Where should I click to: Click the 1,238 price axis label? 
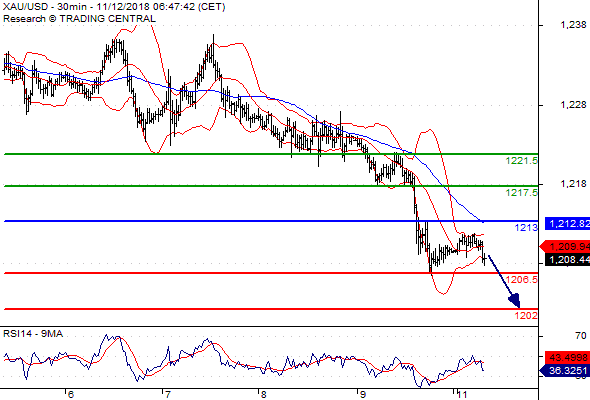coord(573,25)
